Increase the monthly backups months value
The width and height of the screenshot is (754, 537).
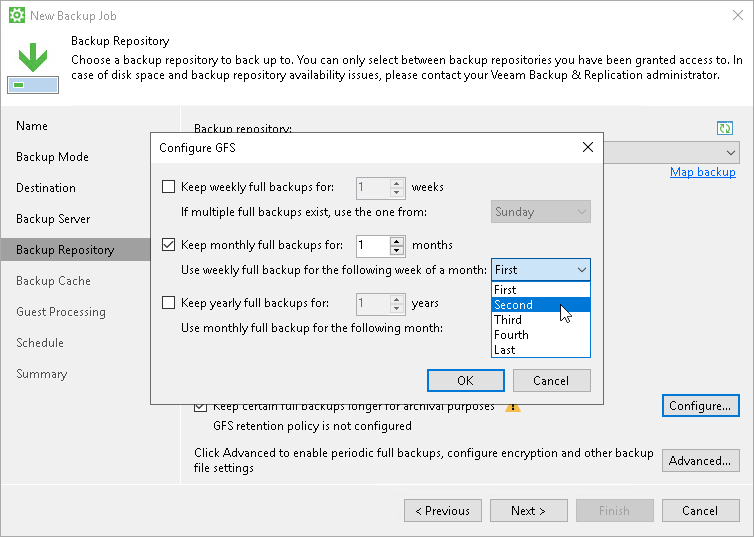397,241
